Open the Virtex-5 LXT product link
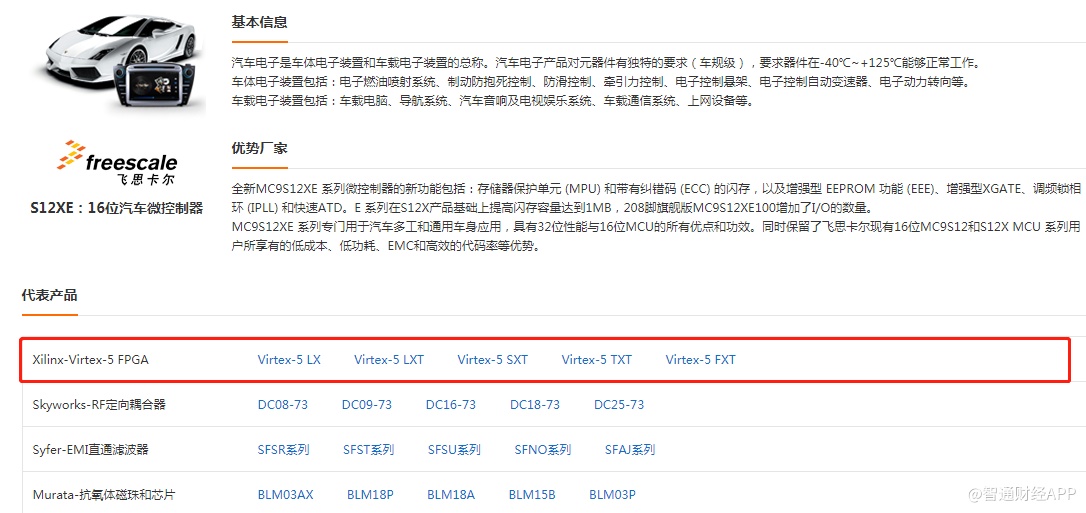 (389, 360)
